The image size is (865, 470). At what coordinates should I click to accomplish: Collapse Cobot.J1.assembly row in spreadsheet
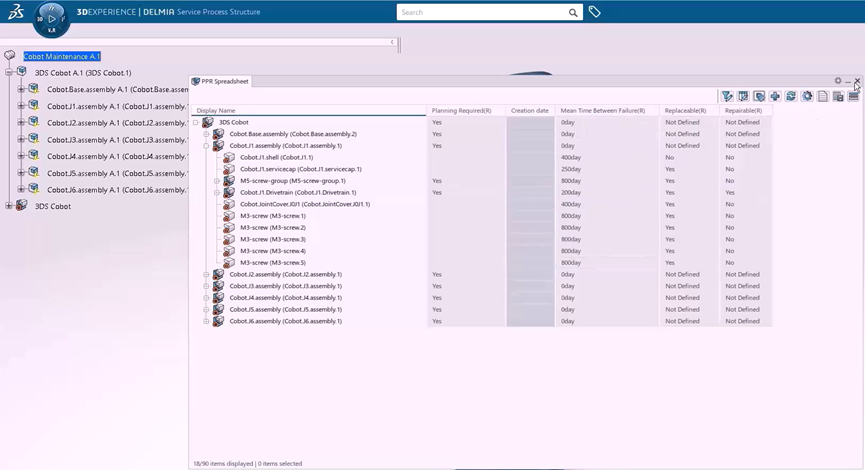[206, 146]
